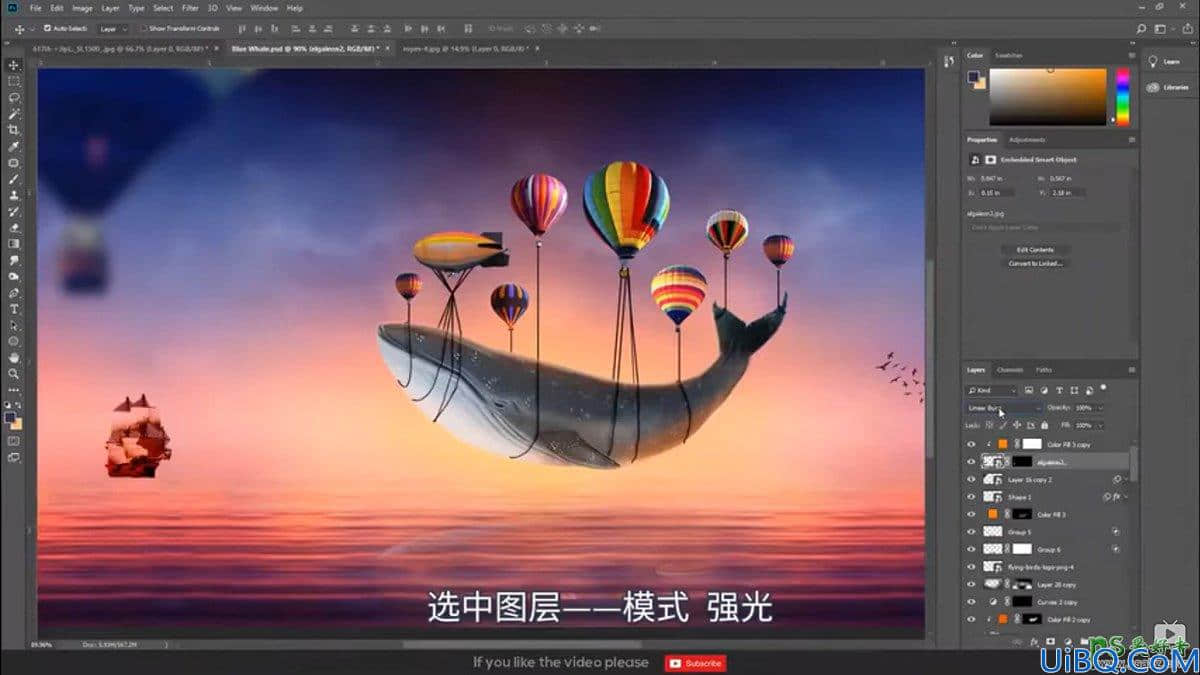Select the Move tool
The width and height of the screenshot is (1200, 675).
[14, 65]
